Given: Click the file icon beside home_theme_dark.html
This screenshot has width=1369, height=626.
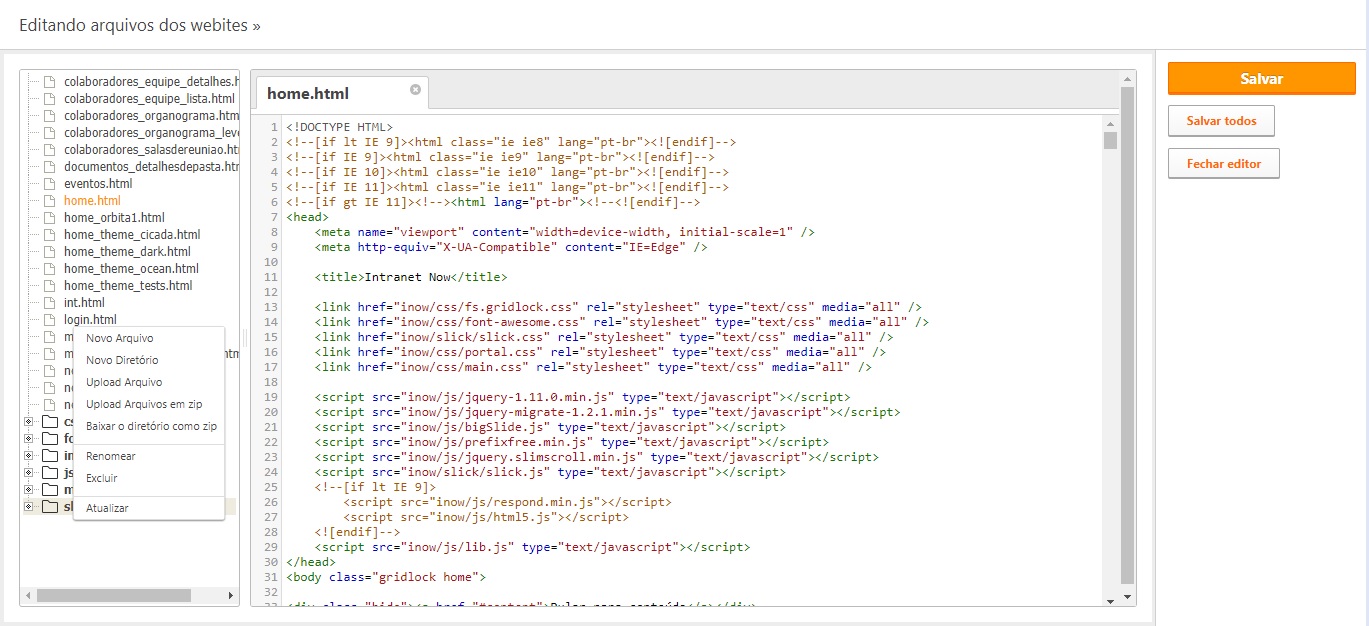Looking at the screenshot, I should coord(50,252).
